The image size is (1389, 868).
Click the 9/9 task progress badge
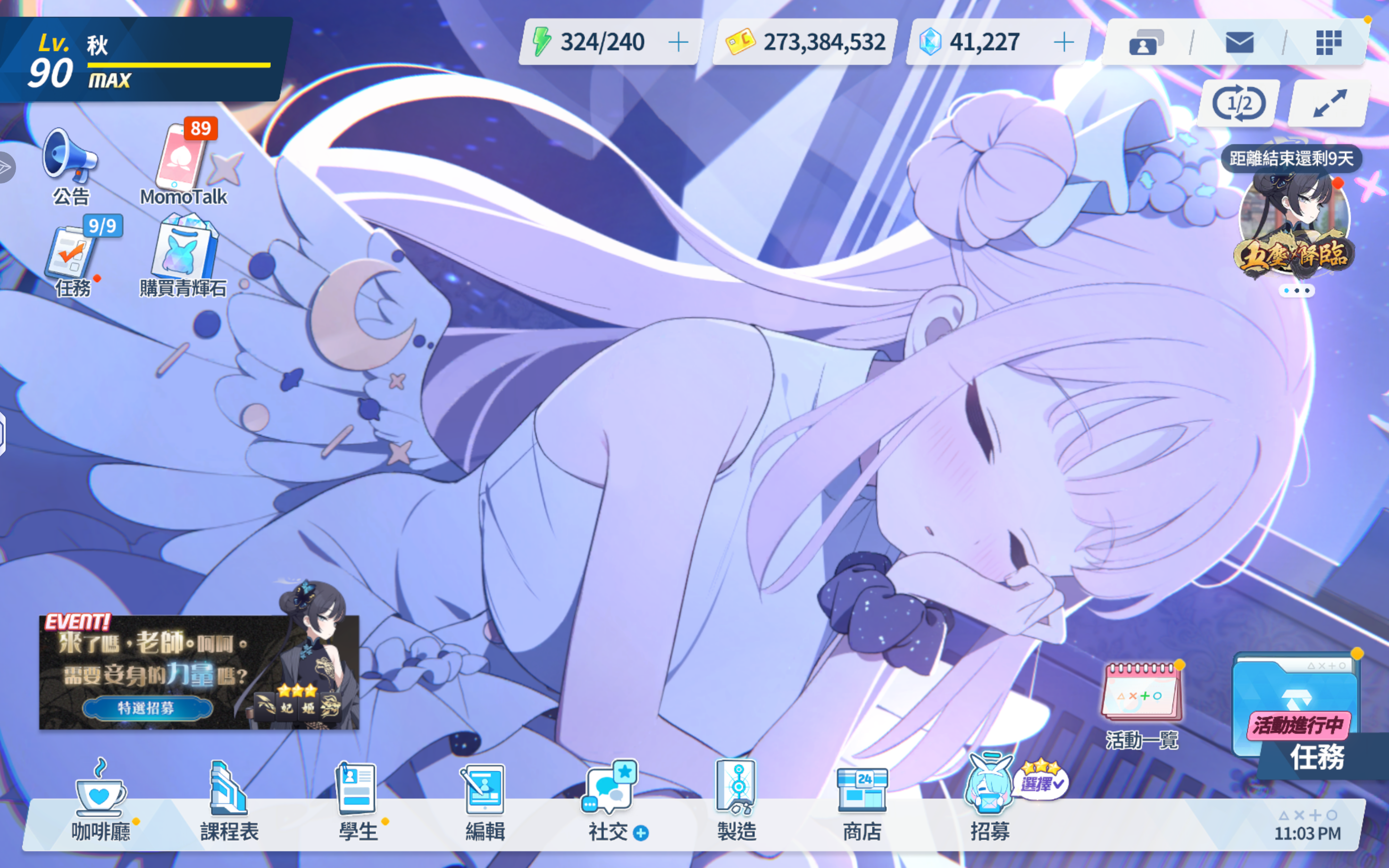[102, 225]
